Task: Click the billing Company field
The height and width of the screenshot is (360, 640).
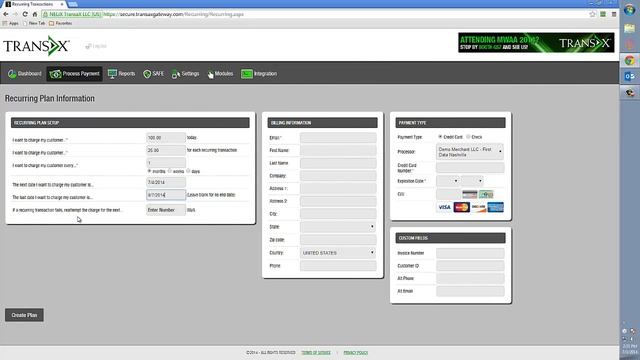Action: tap(338, 176)
